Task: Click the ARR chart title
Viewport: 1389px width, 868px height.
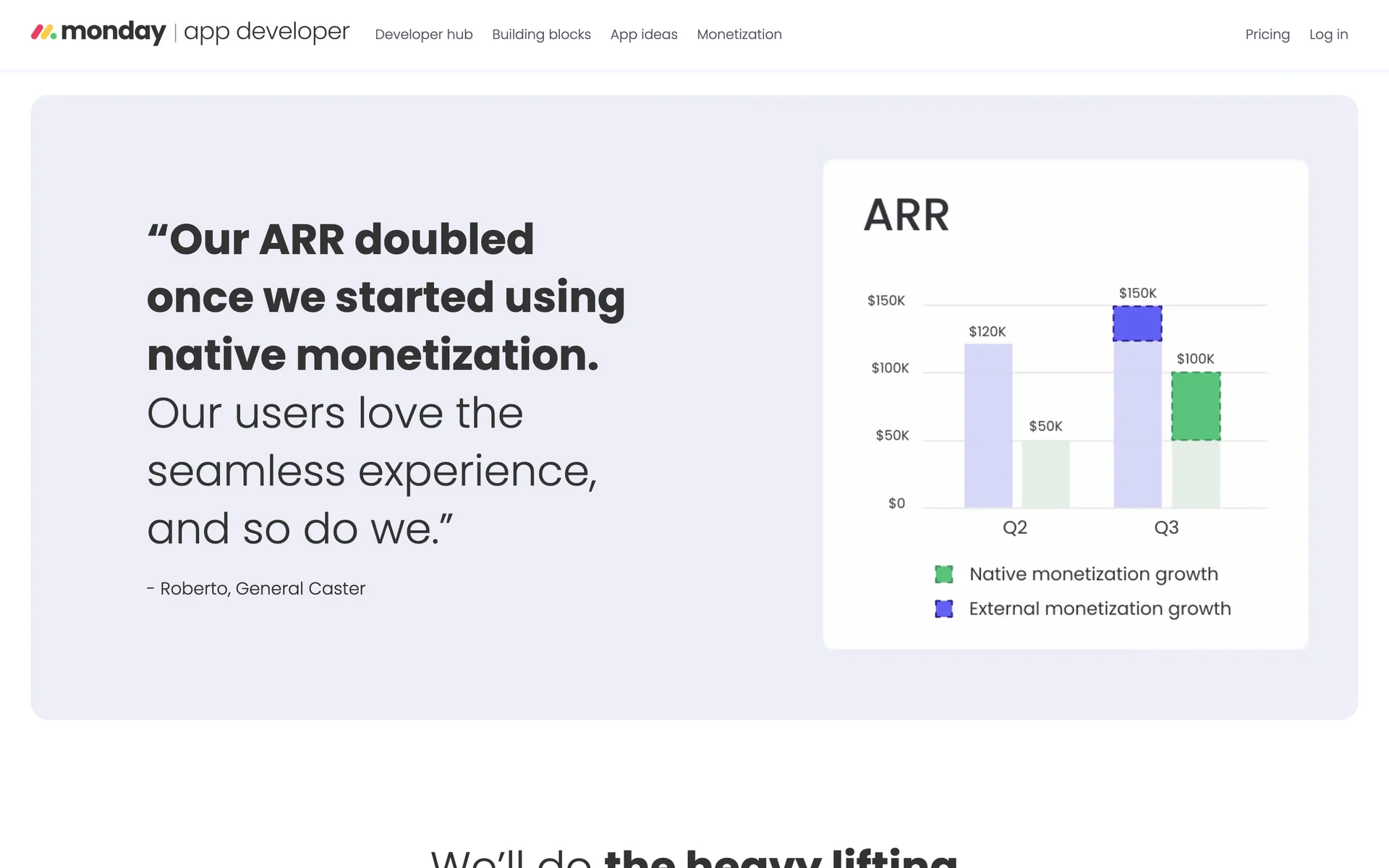Action: (906, 215)
